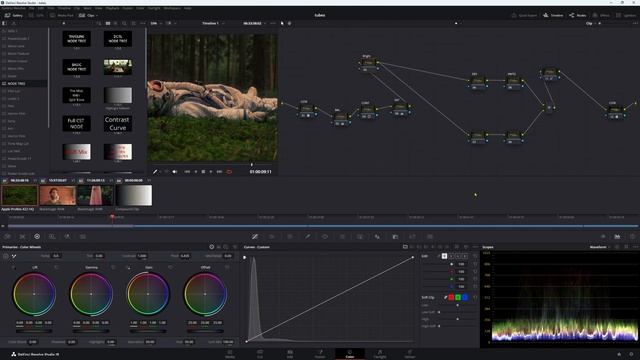Open the Magic Mask palette
The width and height of the screenshot is (640, 360).
pos(360,236)
